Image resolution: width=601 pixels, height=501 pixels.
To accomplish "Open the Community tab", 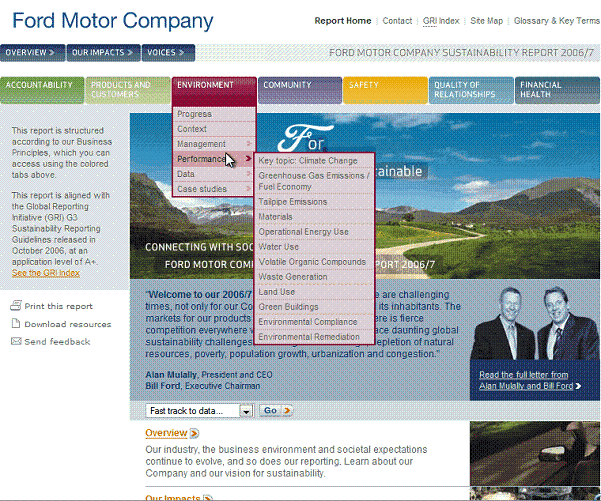I will [x=298, y=90].
